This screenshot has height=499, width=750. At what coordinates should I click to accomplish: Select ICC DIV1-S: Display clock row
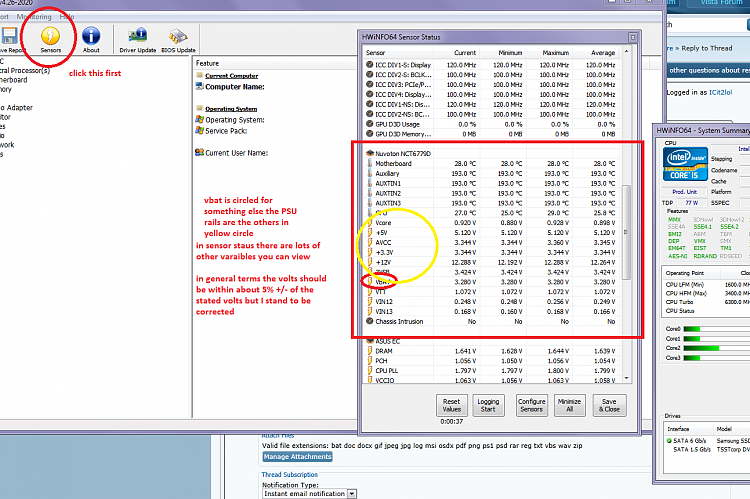493,65
